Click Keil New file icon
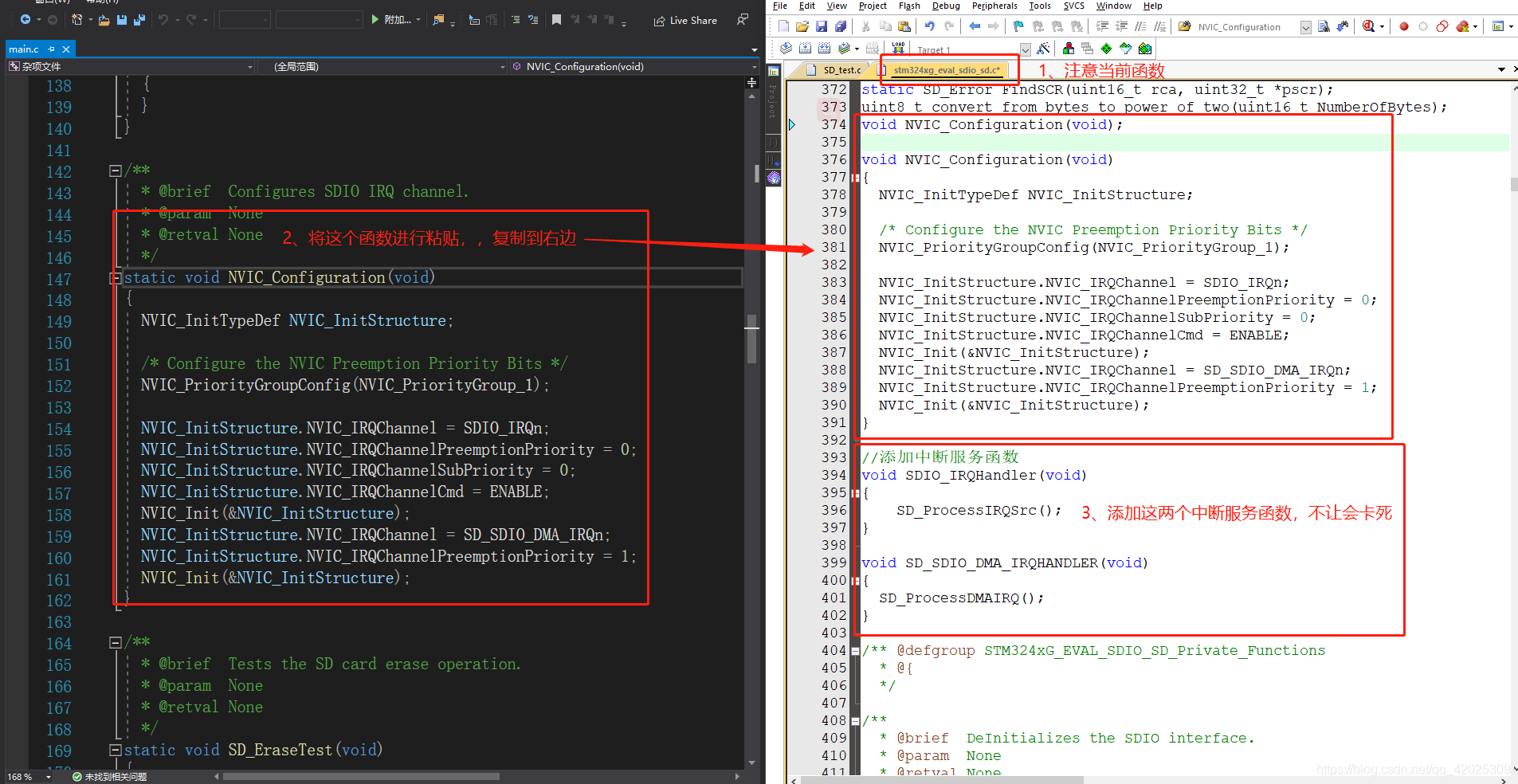 coord(783,26)
